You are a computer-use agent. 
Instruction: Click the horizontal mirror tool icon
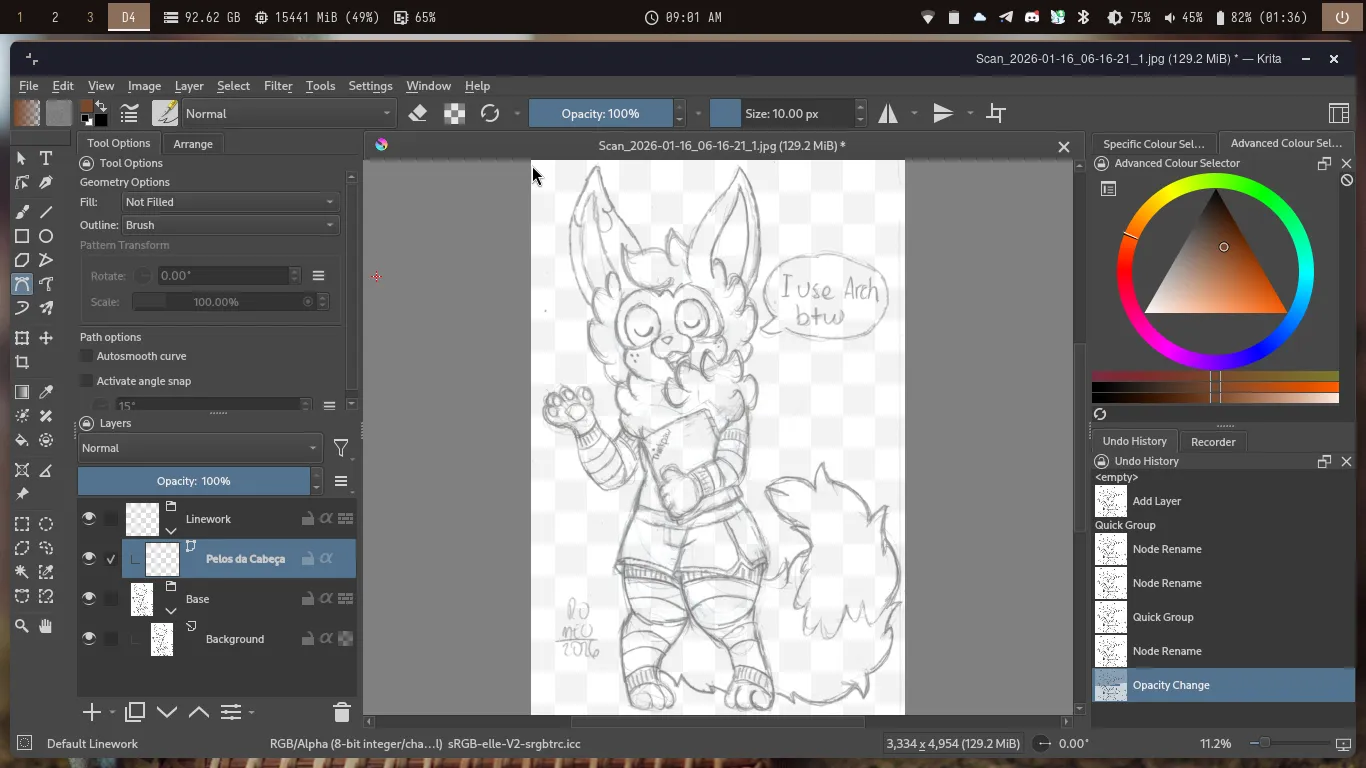[888, 114]
